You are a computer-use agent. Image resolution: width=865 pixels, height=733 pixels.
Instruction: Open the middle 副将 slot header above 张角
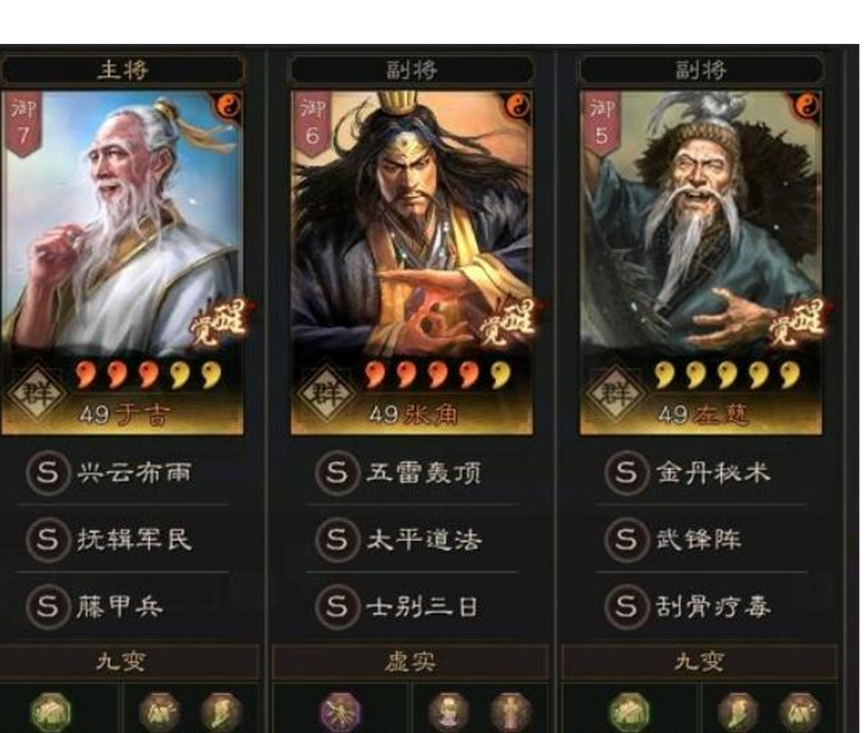[x=412, y=70]
